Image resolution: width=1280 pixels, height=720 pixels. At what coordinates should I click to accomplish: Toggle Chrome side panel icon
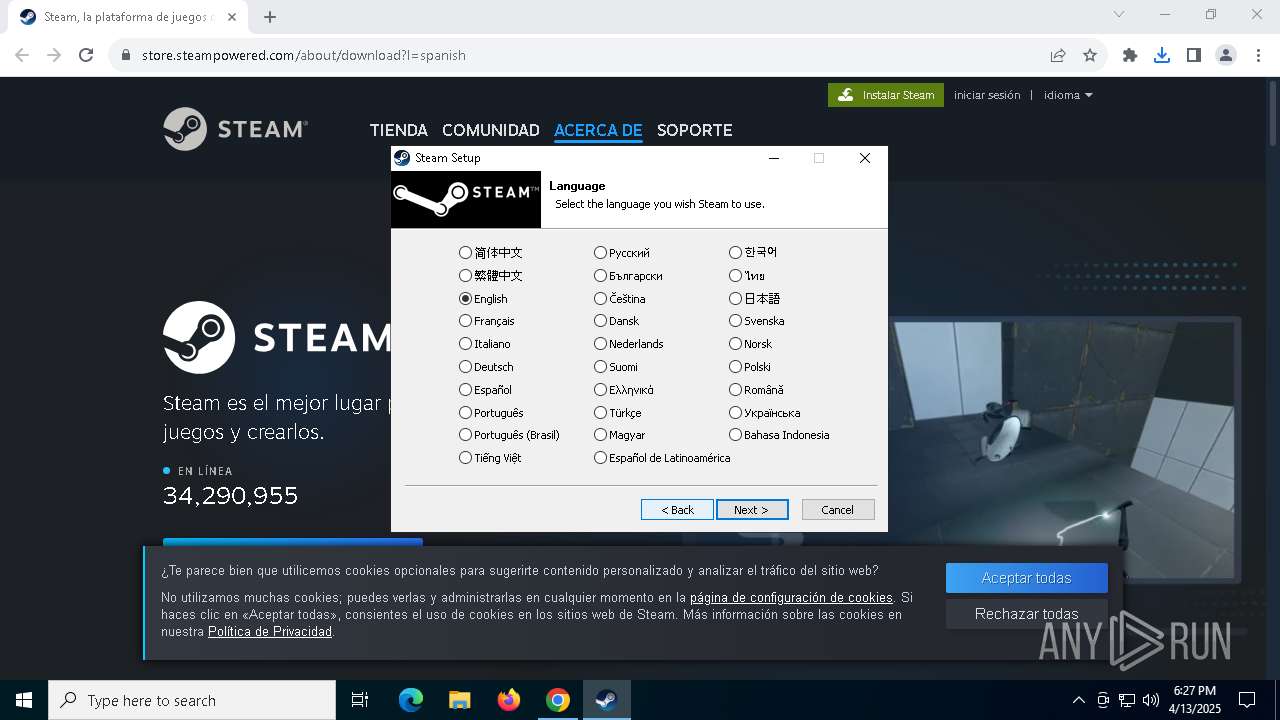(1194, 55)
